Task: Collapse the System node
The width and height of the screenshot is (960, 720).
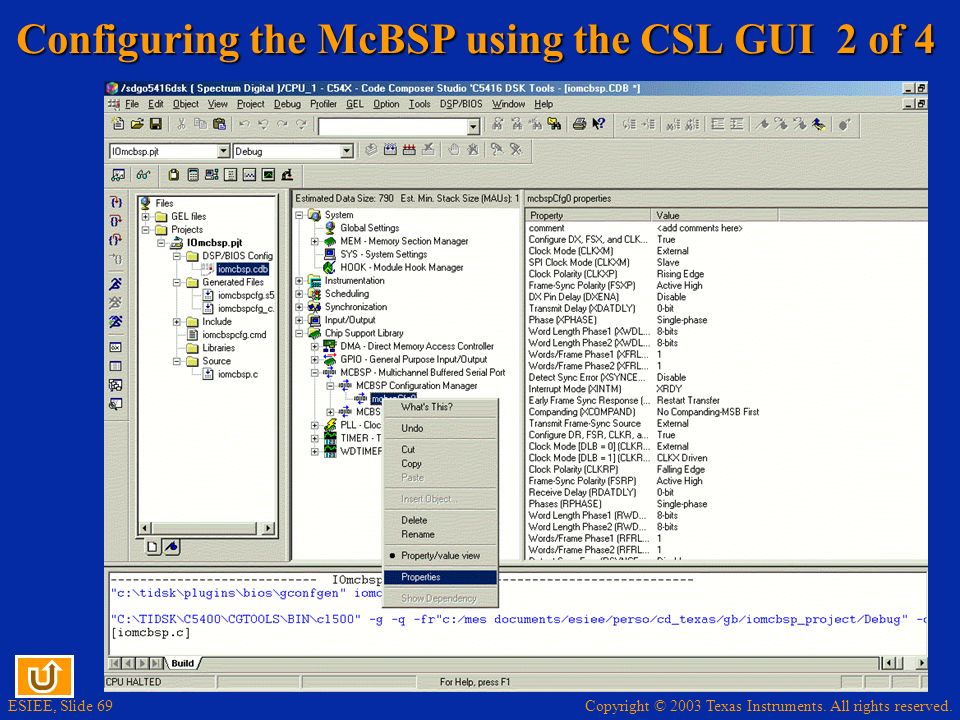Action: 299,215
